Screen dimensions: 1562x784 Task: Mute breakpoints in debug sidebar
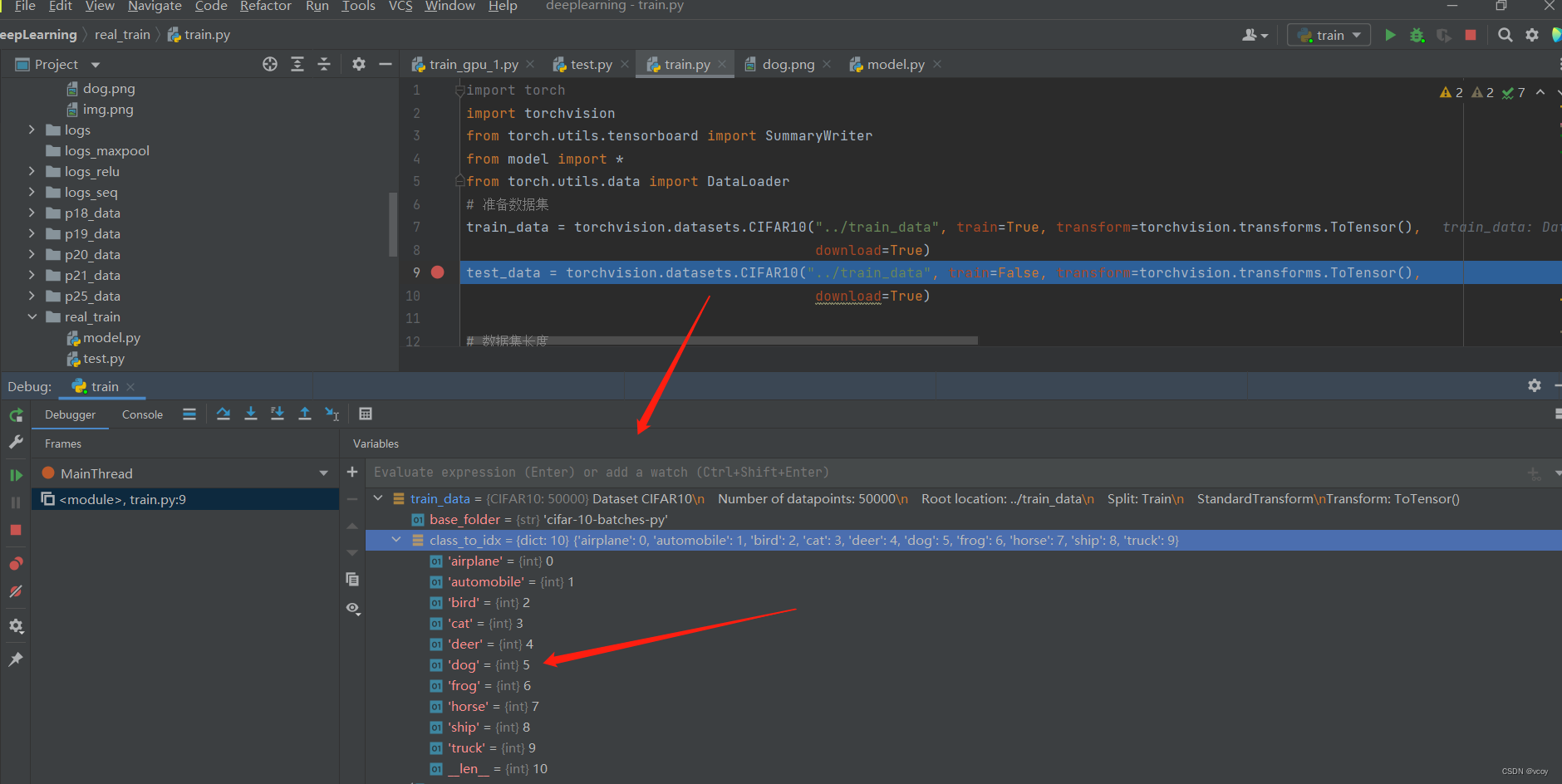(16, 591)
